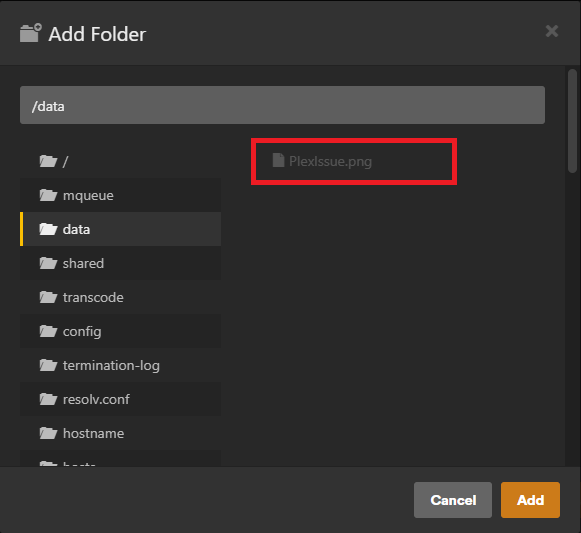Select the termination-log folder entry
This screenshot has height=533, width=581.
(x=120, y=365)
